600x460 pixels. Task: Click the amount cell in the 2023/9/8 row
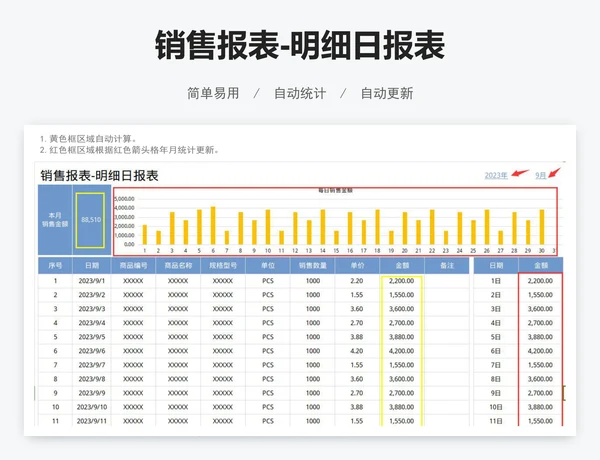tap(402, 379)
